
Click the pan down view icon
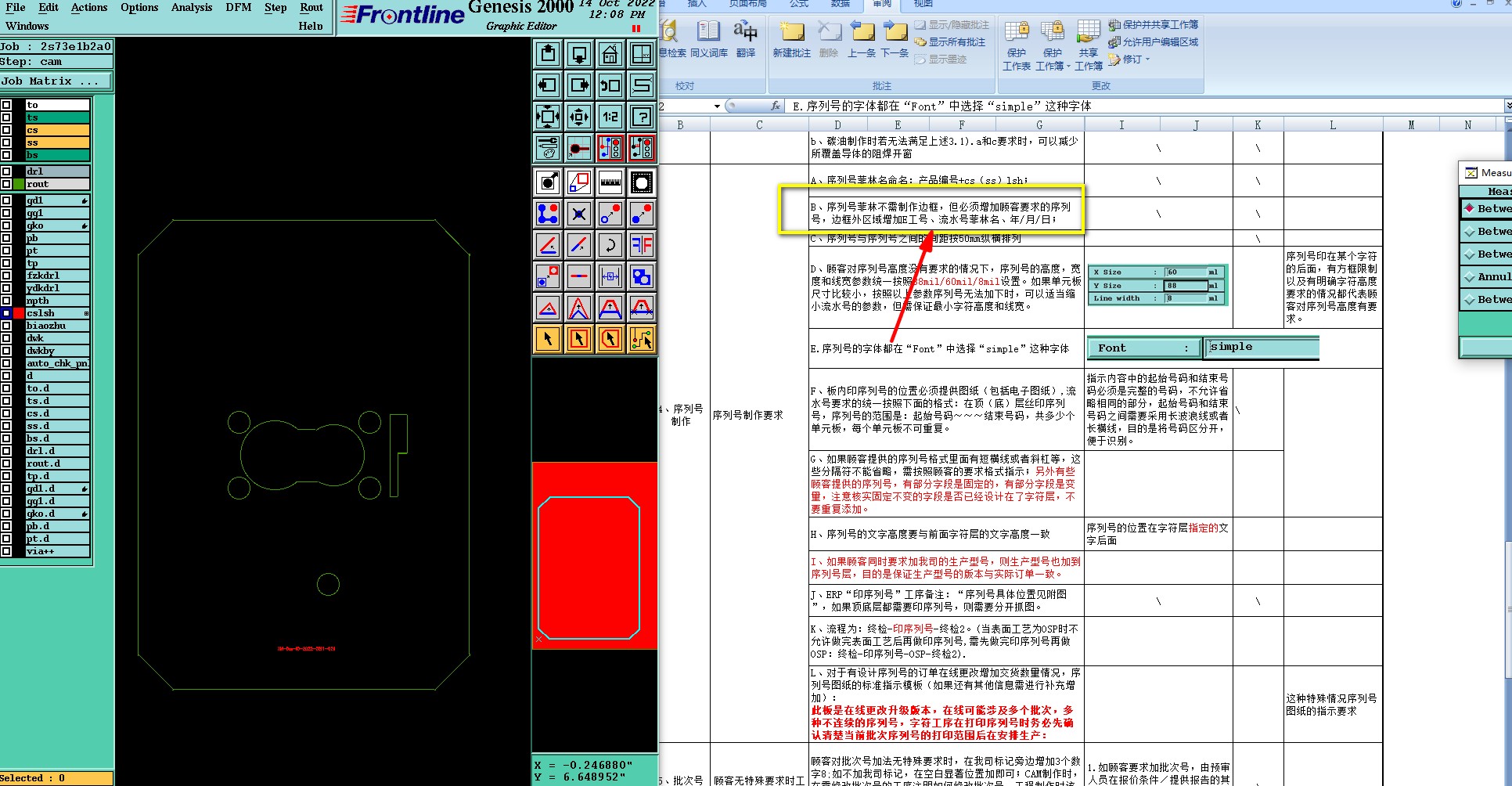tap(579, 55)
